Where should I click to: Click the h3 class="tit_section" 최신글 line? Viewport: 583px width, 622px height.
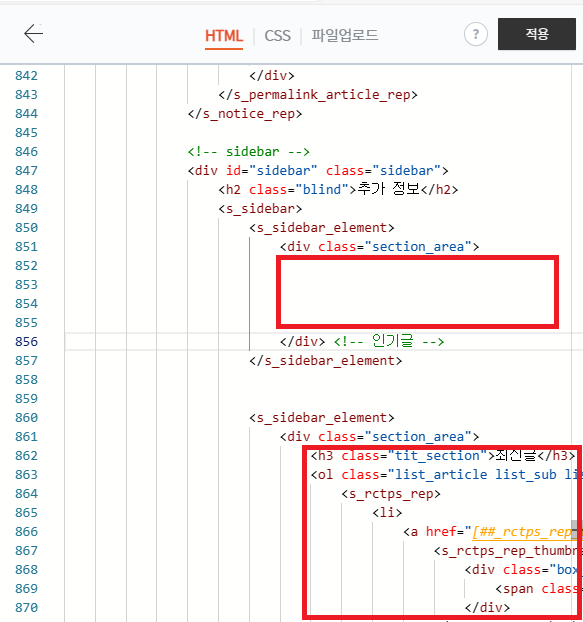click(443, 456)
